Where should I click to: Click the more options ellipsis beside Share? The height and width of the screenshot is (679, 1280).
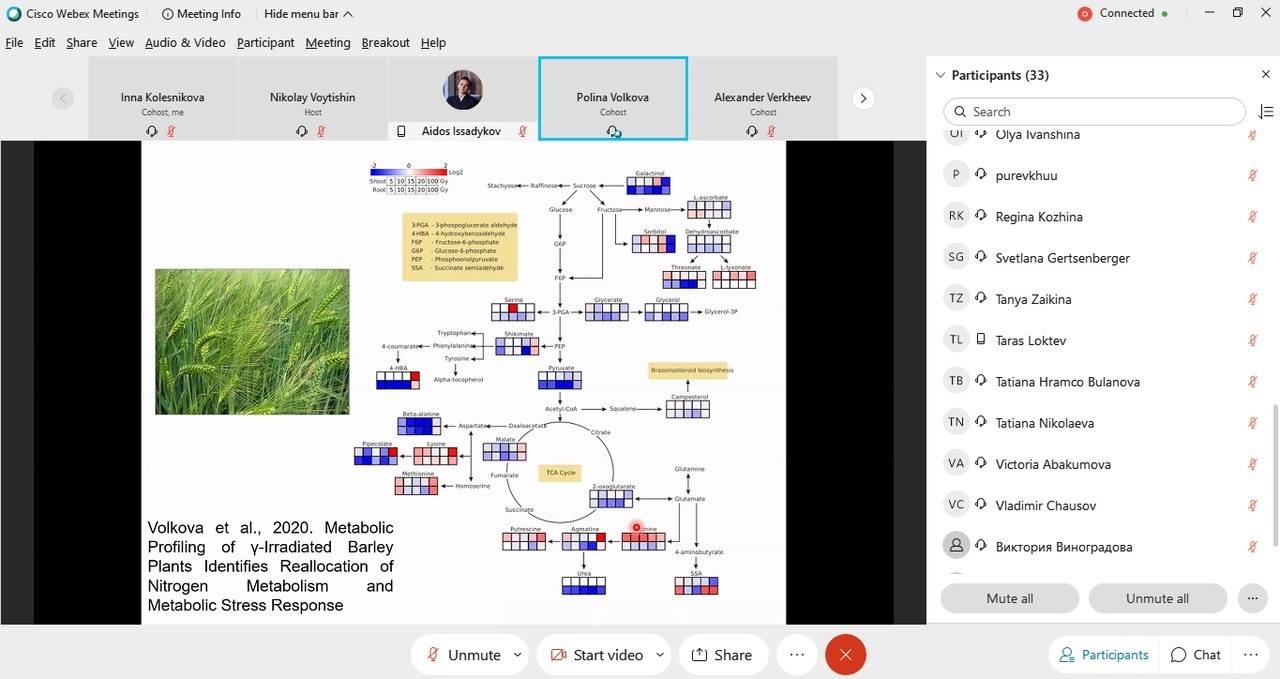[797, 655]
